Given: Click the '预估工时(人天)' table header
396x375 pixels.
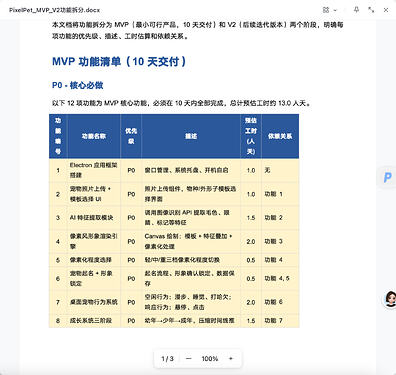Looking at the screenshot, I should click(251, 136).
